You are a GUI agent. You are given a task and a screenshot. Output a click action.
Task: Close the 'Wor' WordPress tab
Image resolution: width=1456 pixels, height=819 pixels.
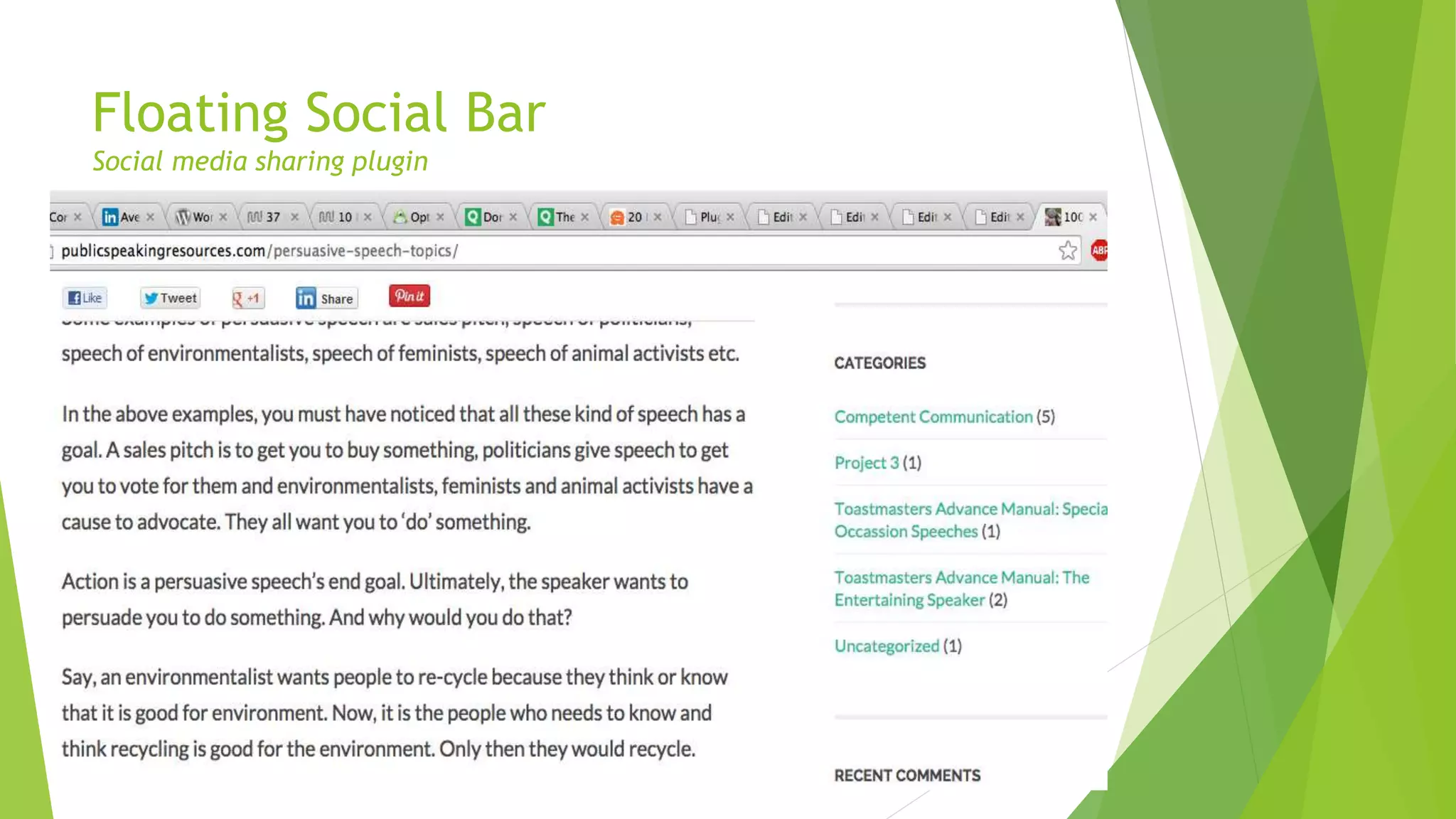click(223, 217)
